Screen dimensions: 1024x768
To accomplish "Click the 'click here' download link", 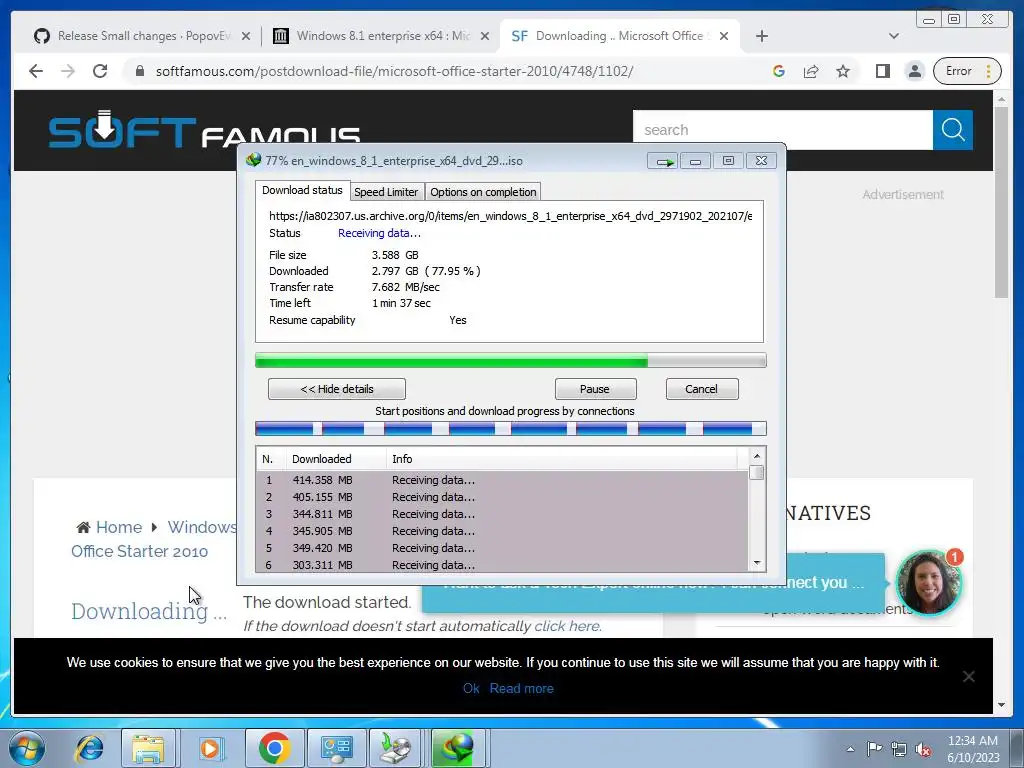I will click(567, 626).
